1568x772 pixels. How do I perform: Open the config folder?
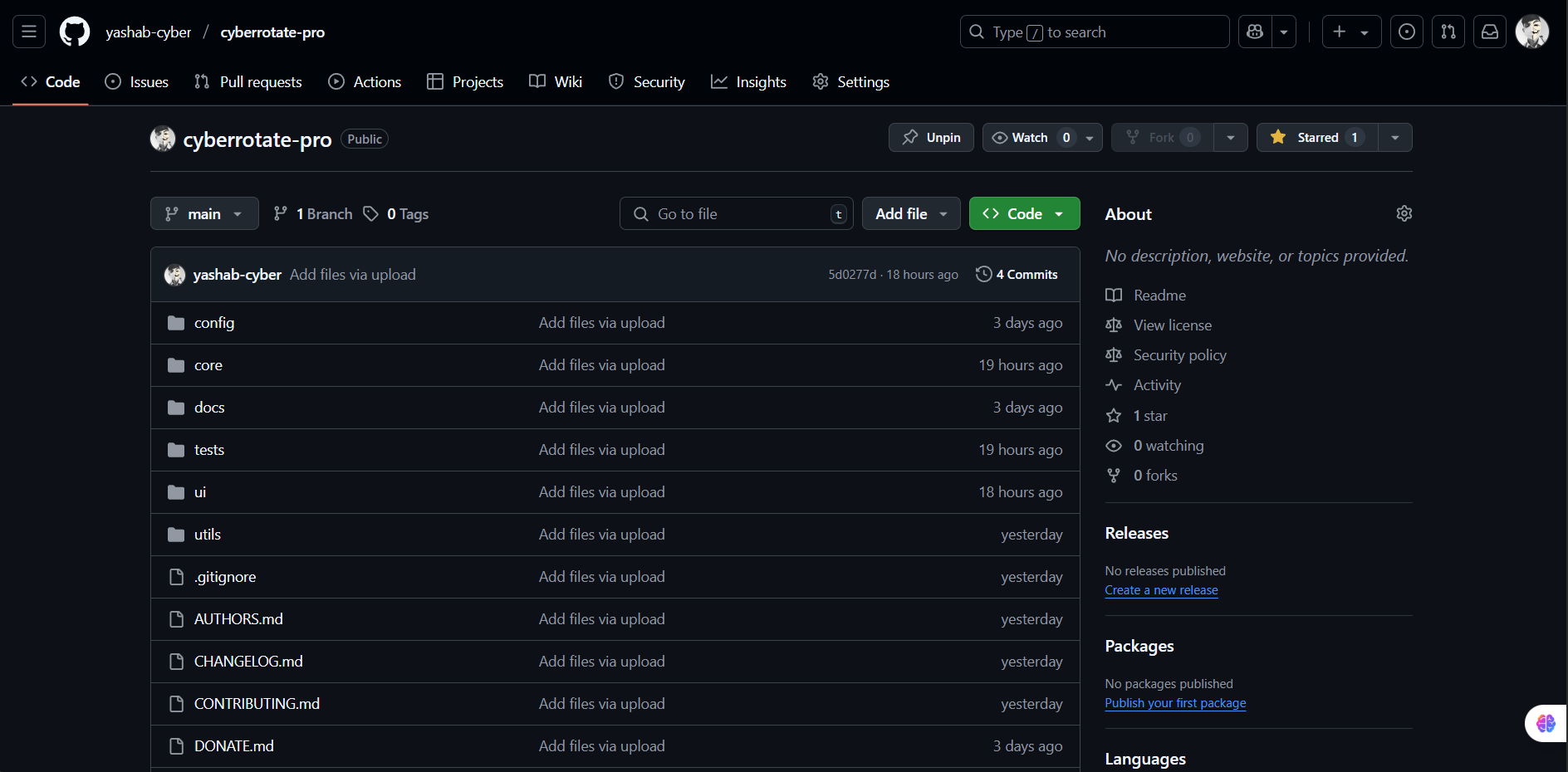[x=214, y=323]
